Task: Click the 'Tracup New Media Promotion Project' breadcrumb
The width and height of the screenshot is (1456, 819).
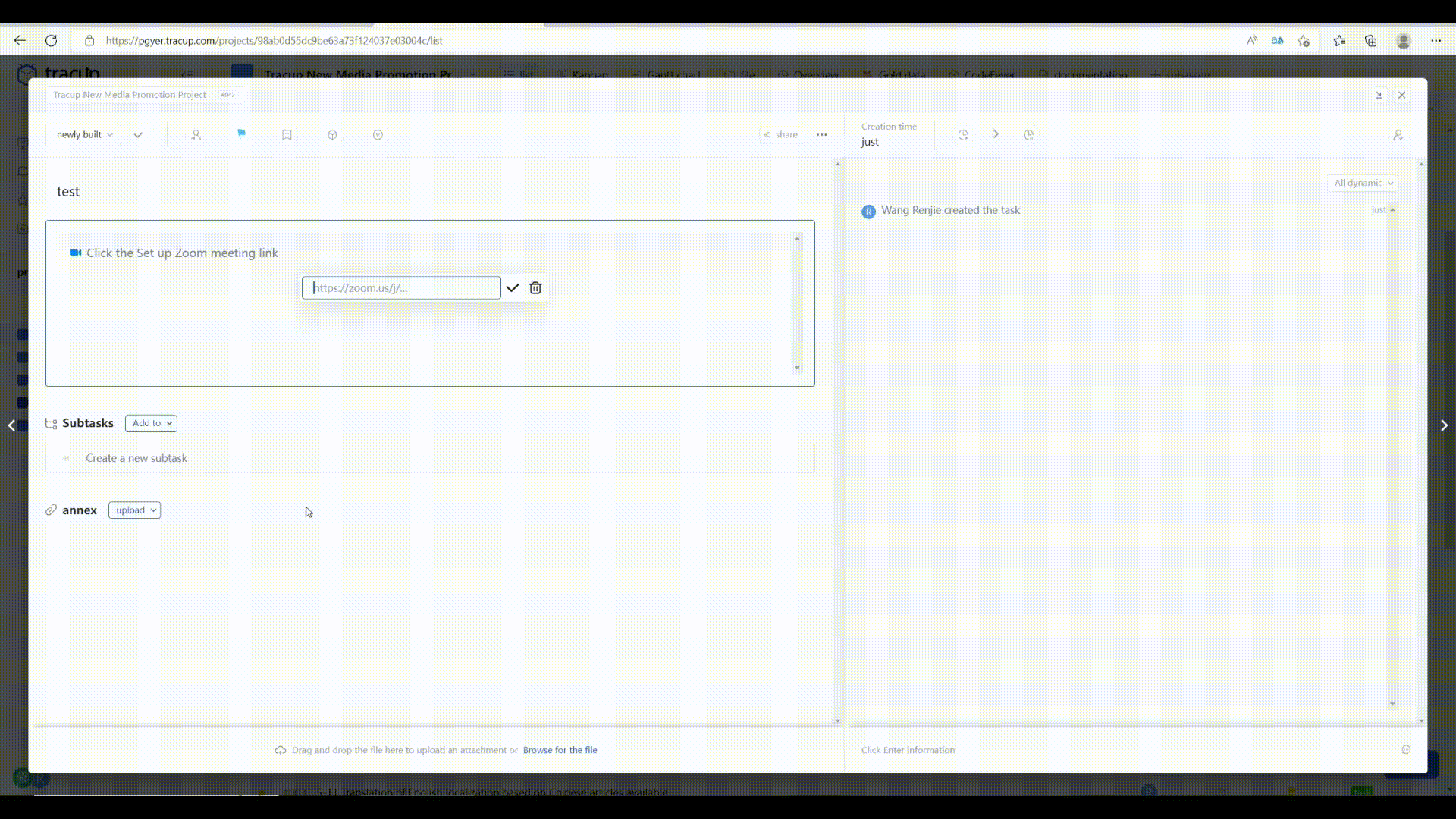Action: click(x=130, y=95)
